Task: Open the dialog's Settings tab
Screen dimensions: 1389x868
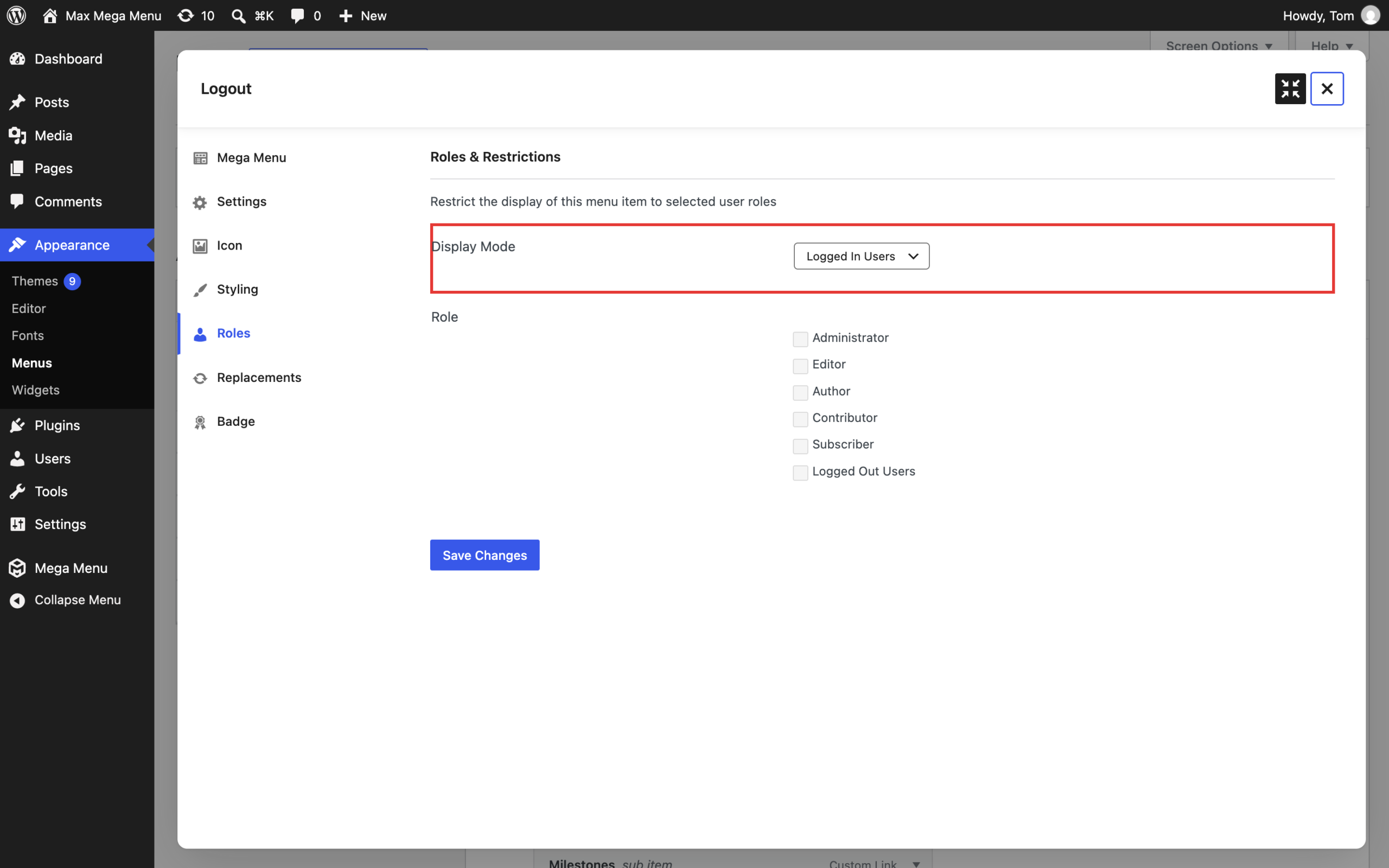Action: (x=241, y=201)
